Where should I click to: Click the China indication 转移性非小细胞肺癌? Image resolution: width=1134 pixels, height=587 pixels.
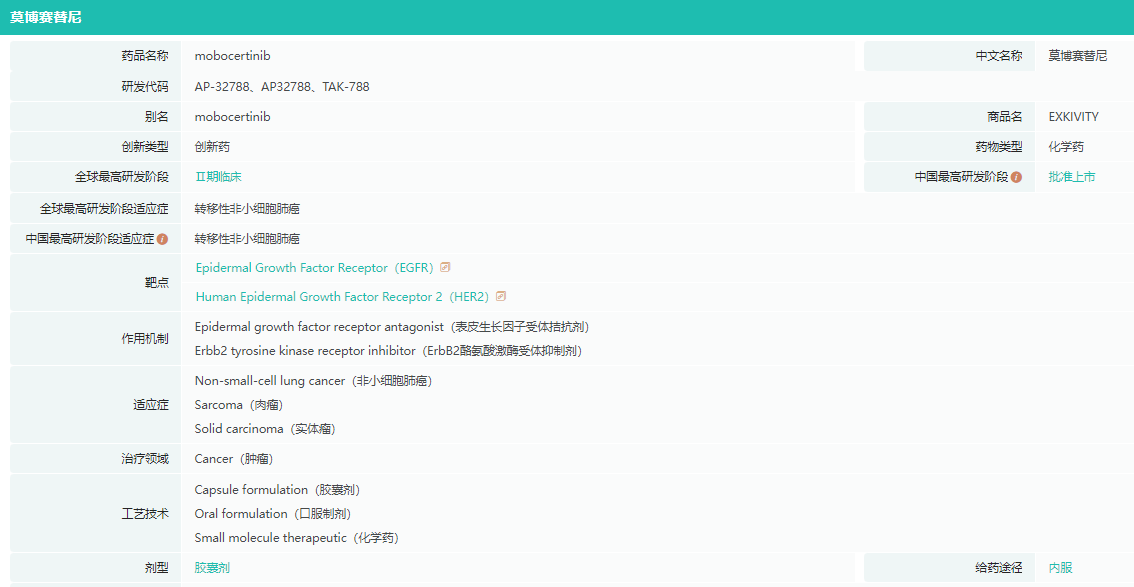click(247, 239)
